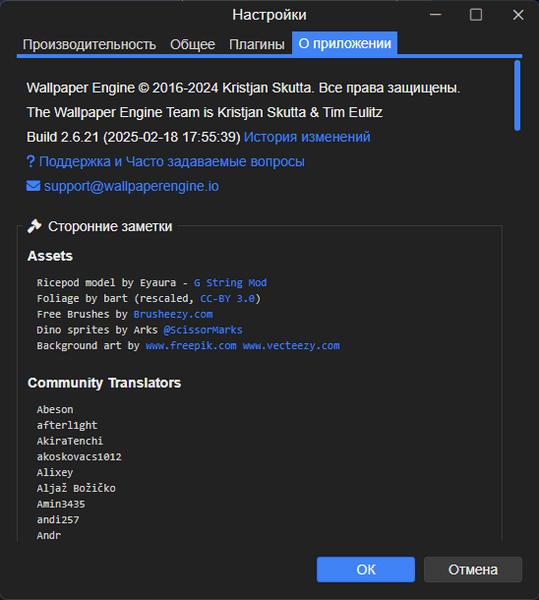Click the envelope email icon
539x600 pixels.
[33, 186]
